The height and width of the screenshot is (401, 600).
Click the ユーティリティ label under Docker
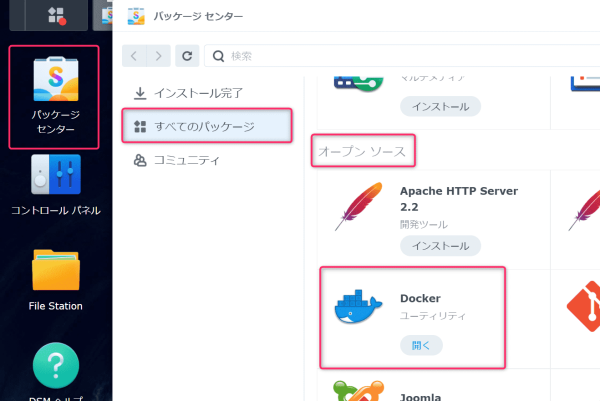(433, 316)
